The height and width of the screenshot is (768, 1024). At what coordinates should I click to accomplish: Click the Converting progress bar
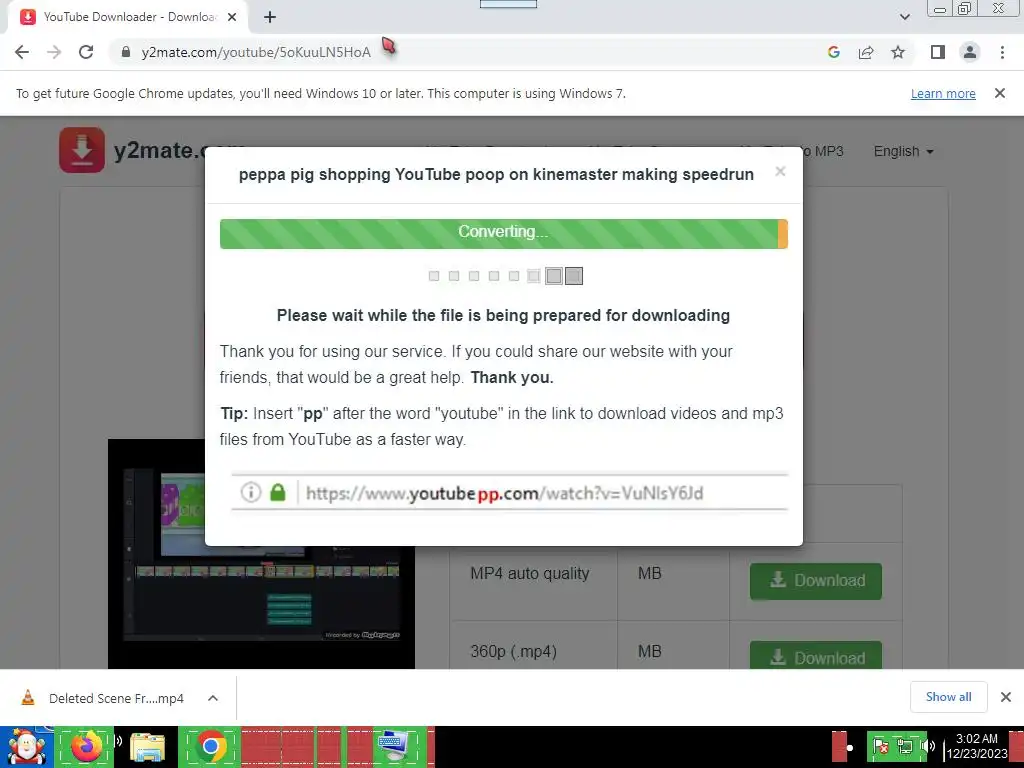(x=504, y=234)
